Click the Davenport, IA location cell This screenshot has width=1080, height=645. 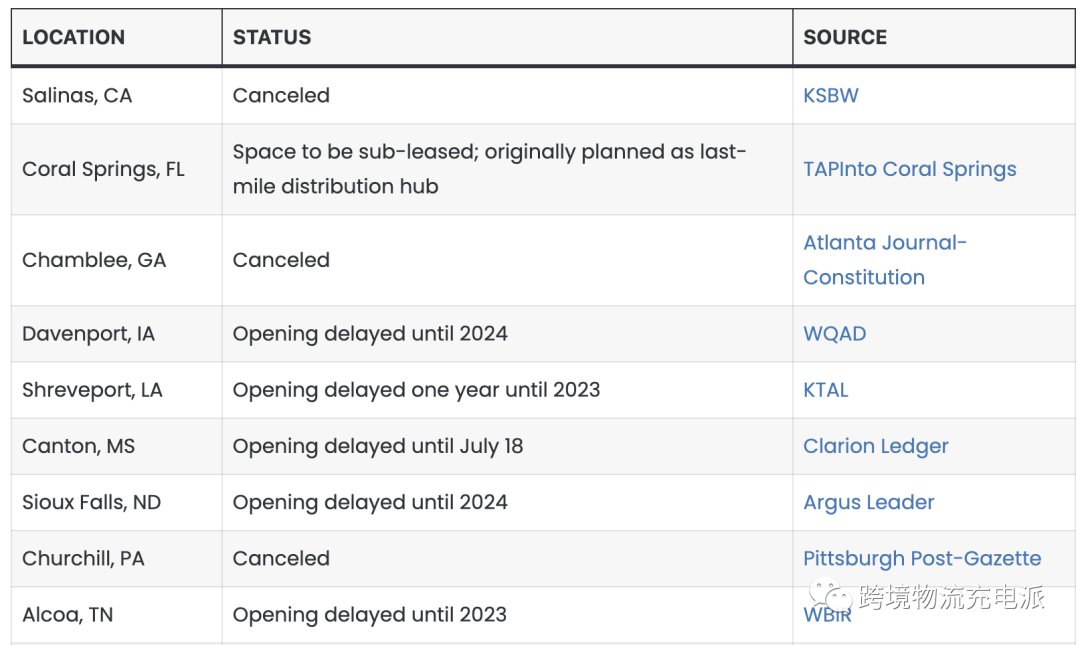[88, 334]
